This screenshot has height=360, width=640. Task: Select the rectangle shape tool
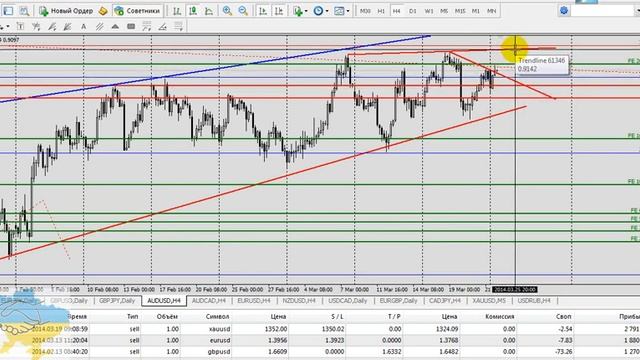[x=131, y=27]
